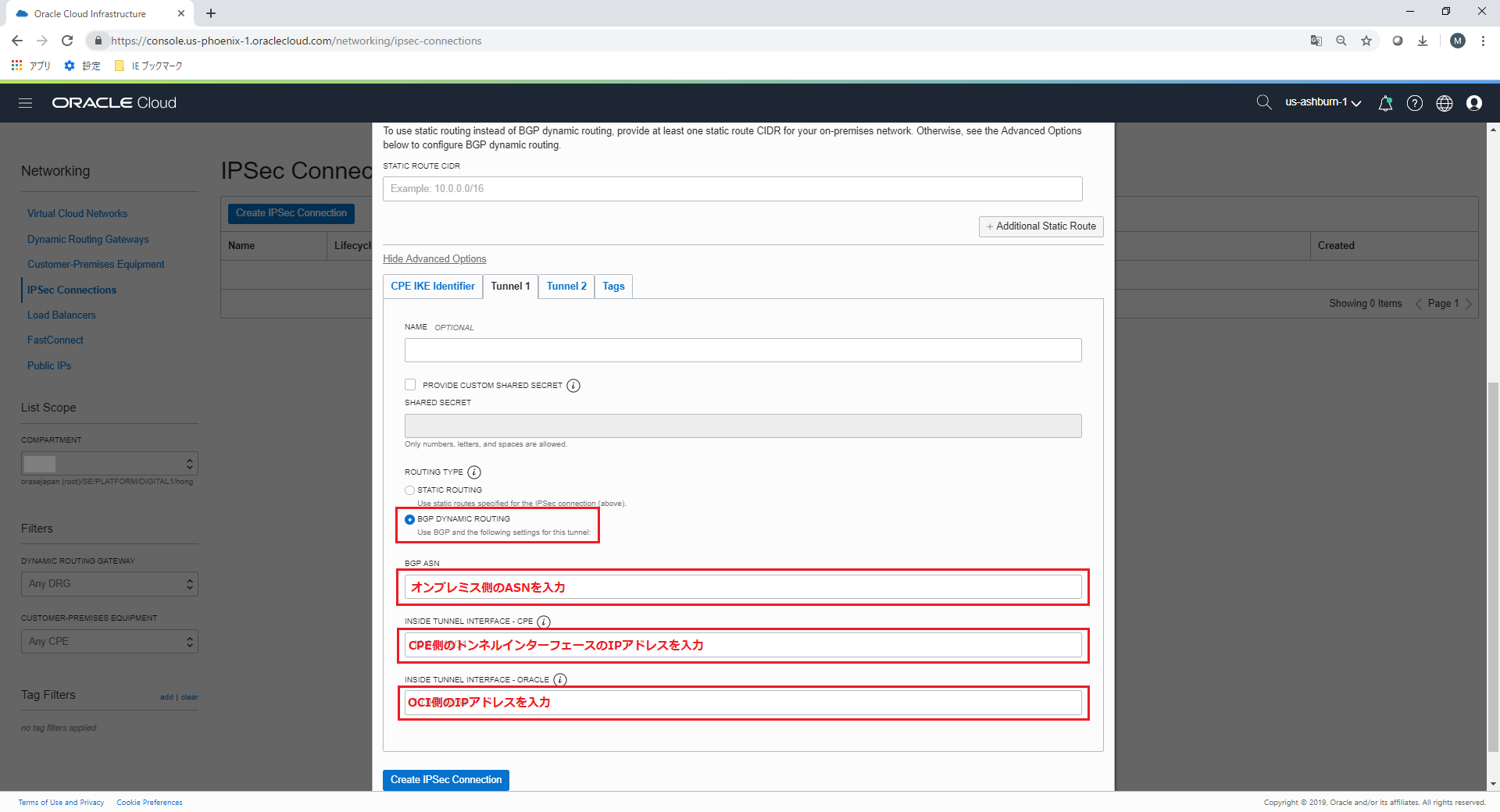Click Additional Static Route button
The image size is (1500, 812).
[x=1041, y=226]
